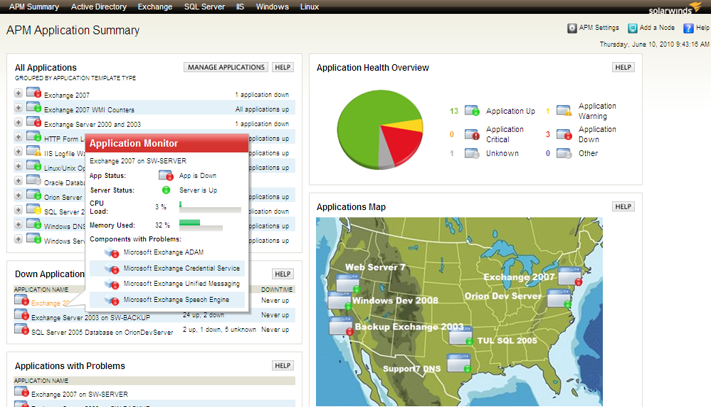Open Microsoft Exchange Credential Service component

[181, 268]
